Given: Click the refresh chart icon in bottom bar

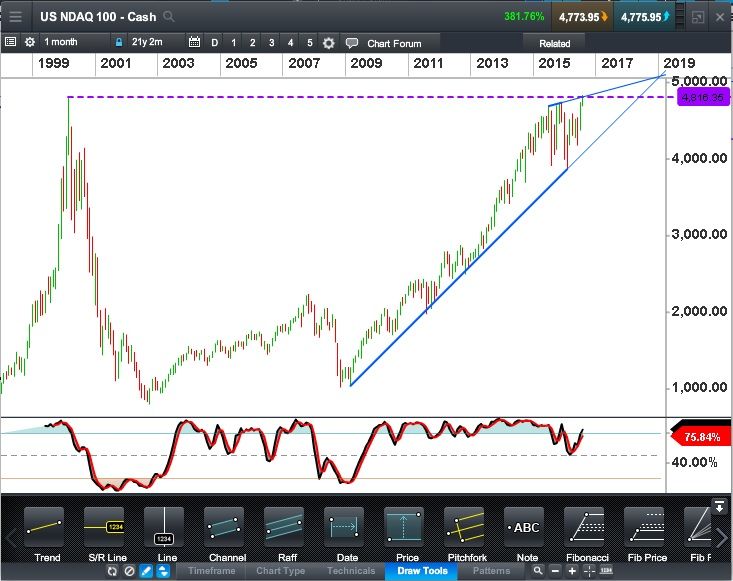Looking at the screenshot, I should (x=112, y=571).
